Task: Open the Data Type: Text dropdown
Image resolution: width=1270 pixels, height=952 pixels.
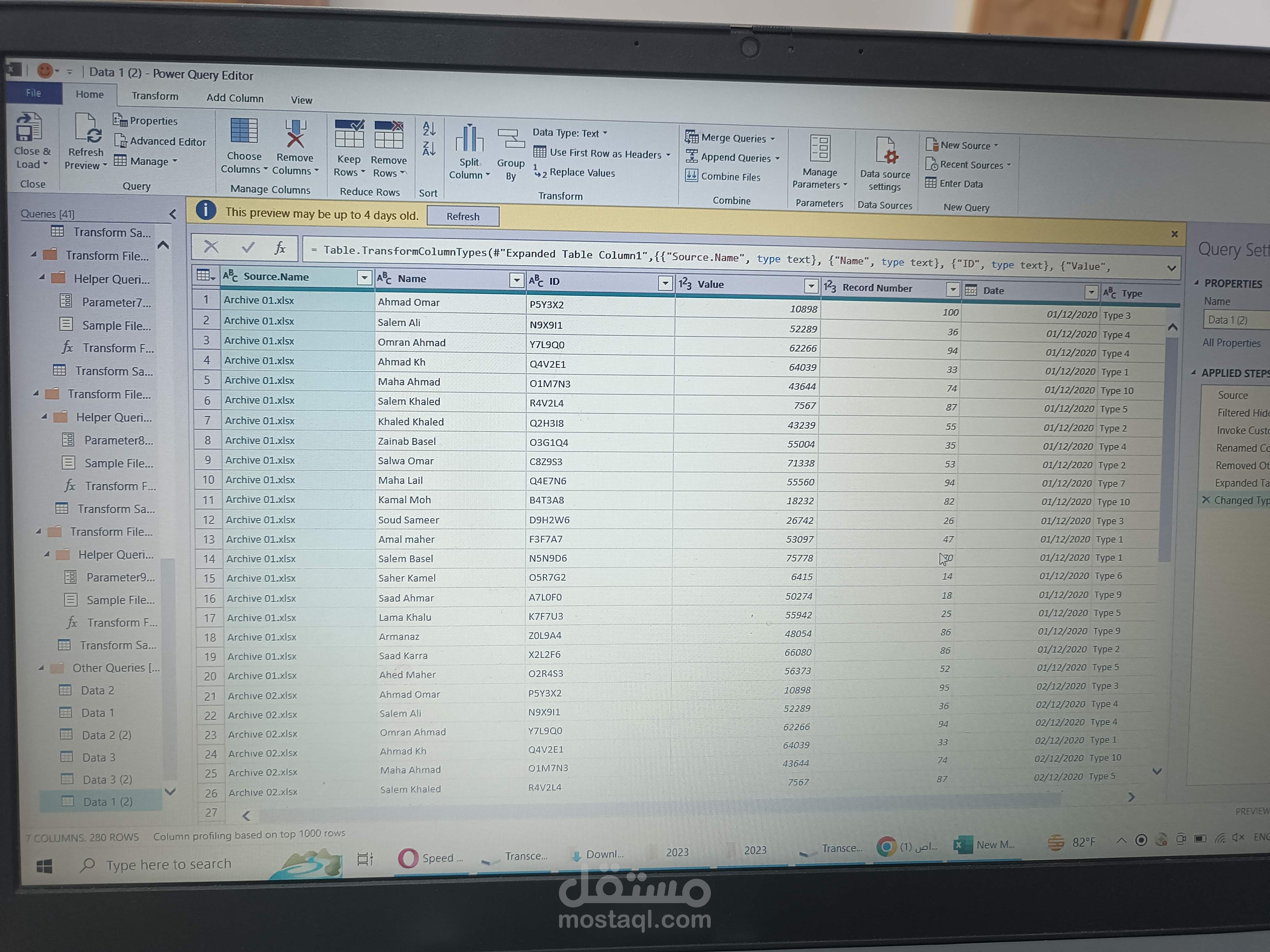Action: (570, 133)
